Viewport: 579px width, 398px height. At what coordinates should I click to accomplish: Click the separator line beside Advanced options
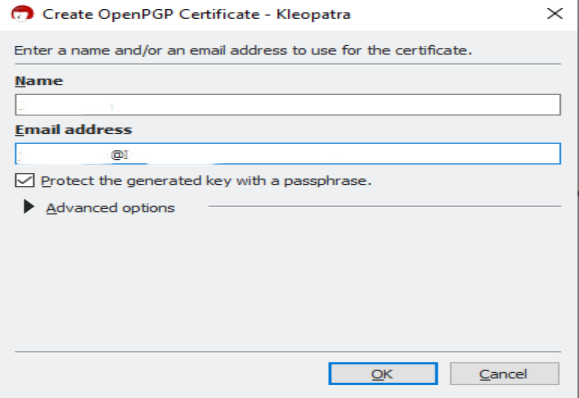(384, 206)
